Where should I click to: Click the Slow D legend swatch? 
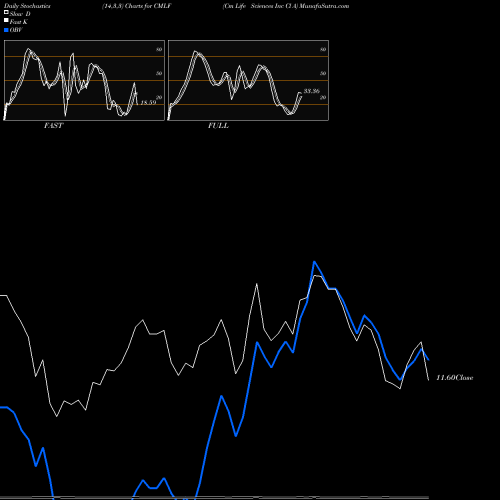coord(6,12)
